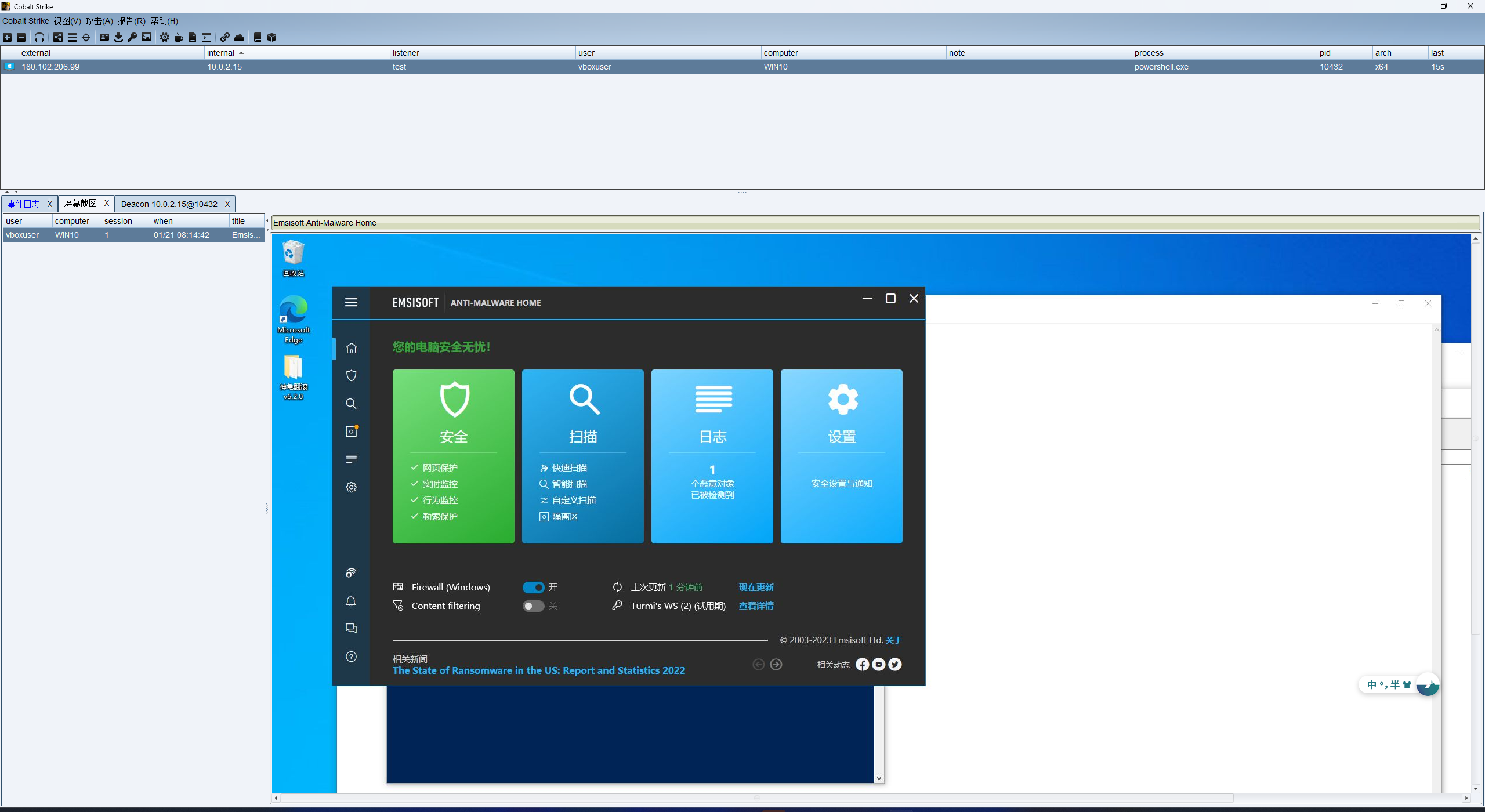Switch to Beacon 10.0.2.15@10432 tab
The image size is (1485, 812).
169,204
